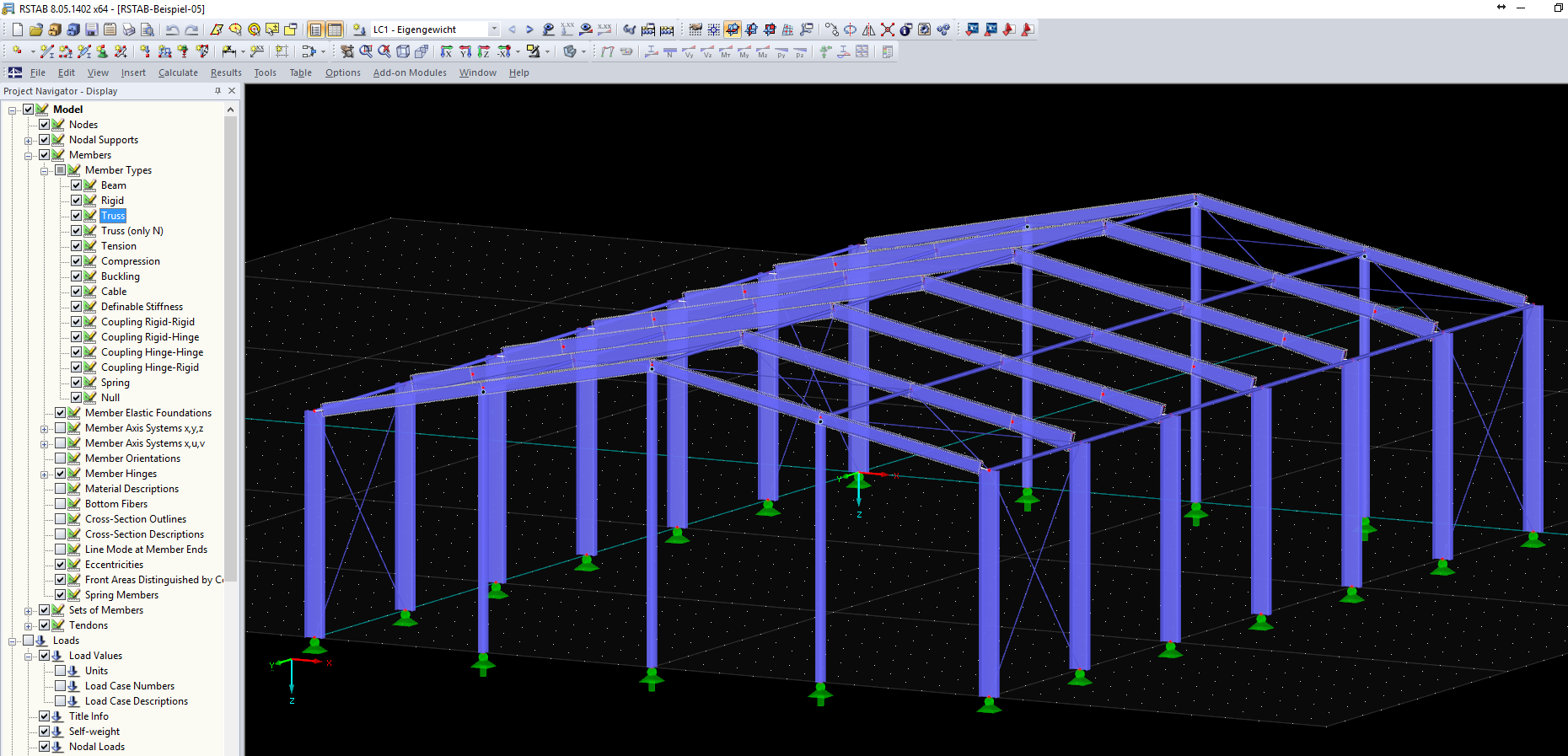The height and width of the screenshot is (756, 1568).
Task: Open the Results menu
Action: (226, 72)
